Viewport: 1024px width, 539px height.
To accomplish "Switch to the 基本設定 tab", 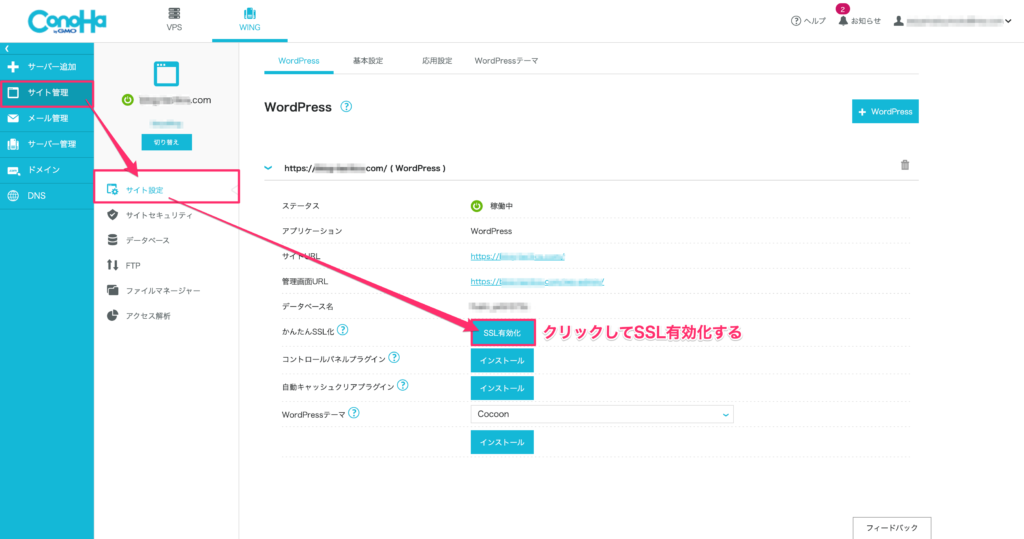I will pos(368,61).
